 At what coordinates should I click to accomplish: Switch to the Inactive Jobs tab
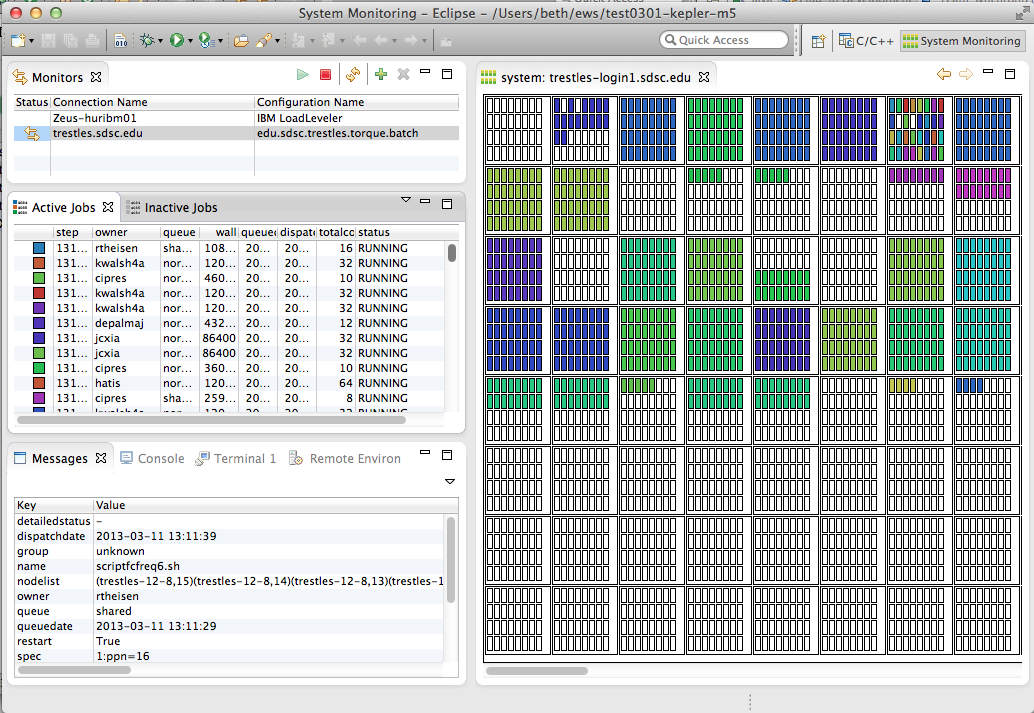pos(173,208)
